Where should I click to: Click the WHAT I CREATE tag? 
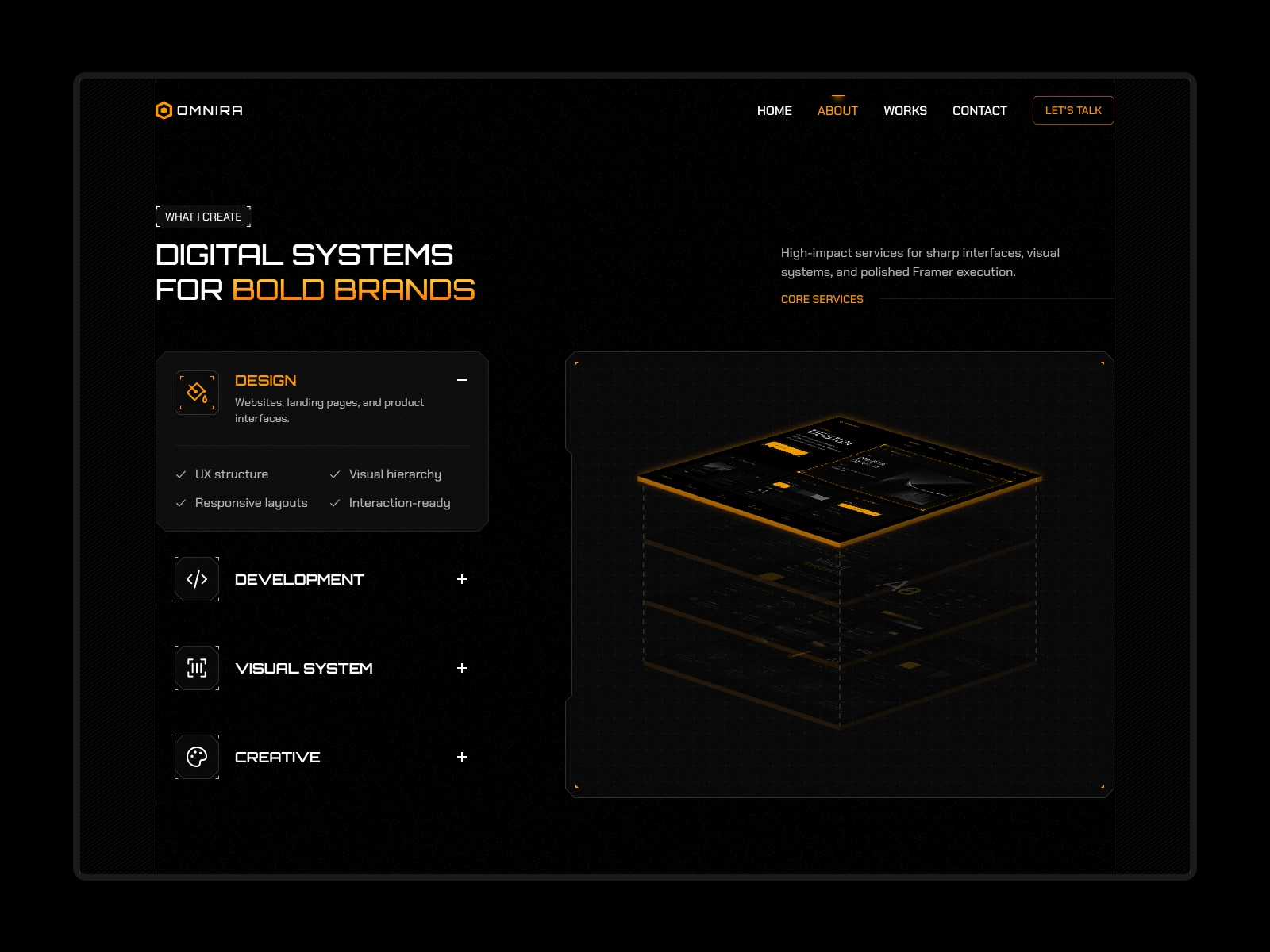tap(203, 217)
